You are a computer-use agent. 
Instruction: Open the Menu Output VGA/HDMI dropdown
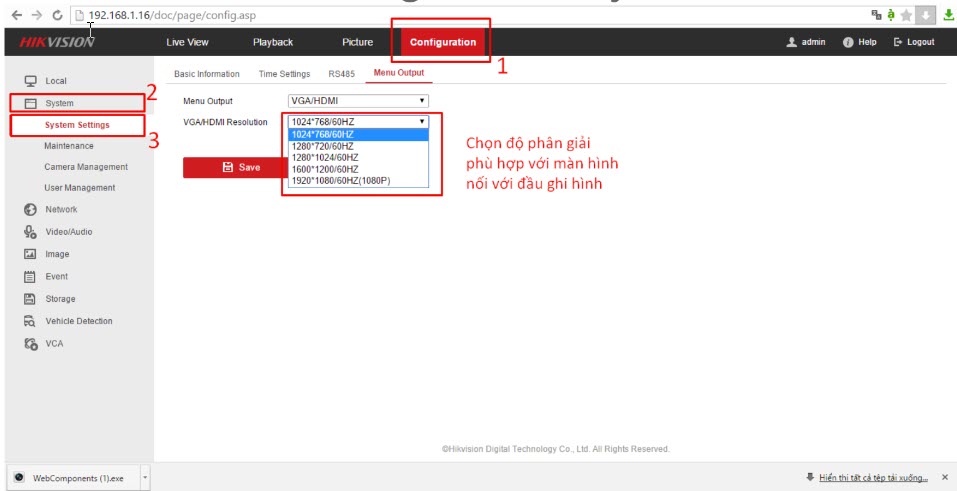358,101
